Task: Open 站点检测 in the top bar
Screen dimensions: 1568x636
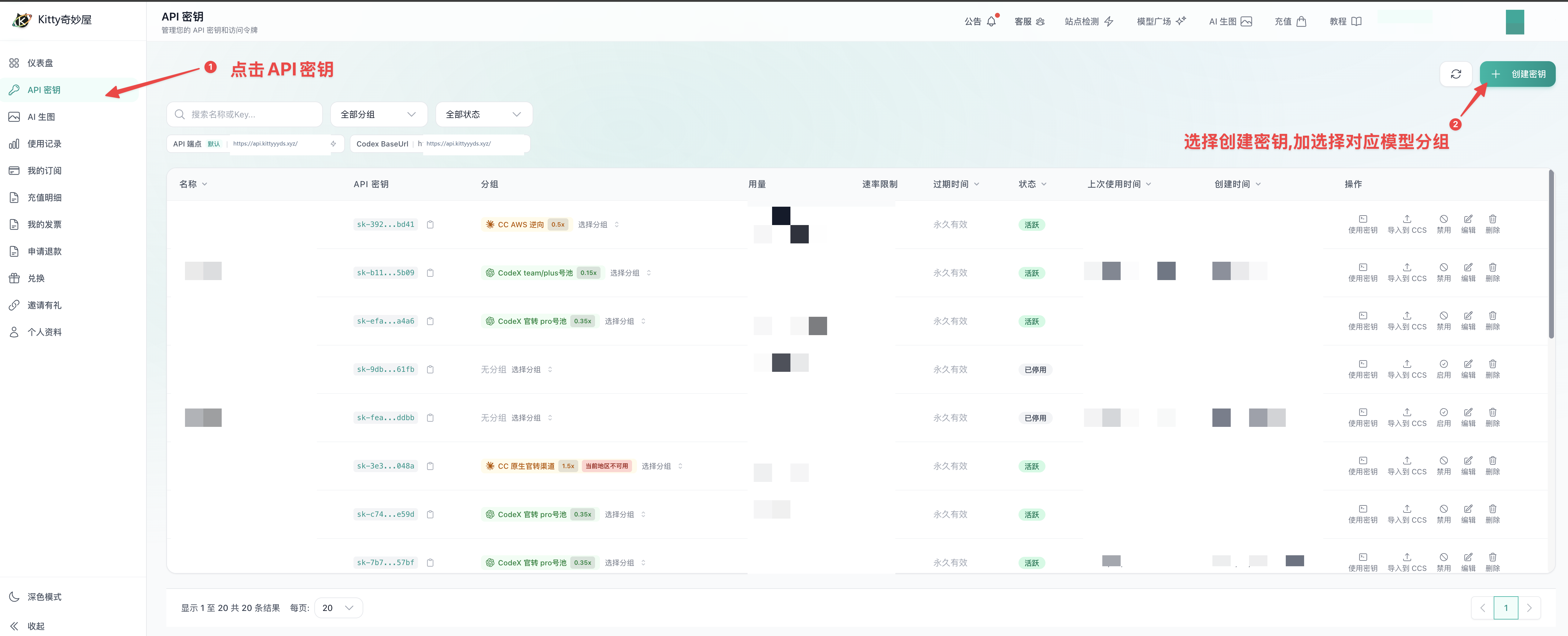Action: 1089,21
